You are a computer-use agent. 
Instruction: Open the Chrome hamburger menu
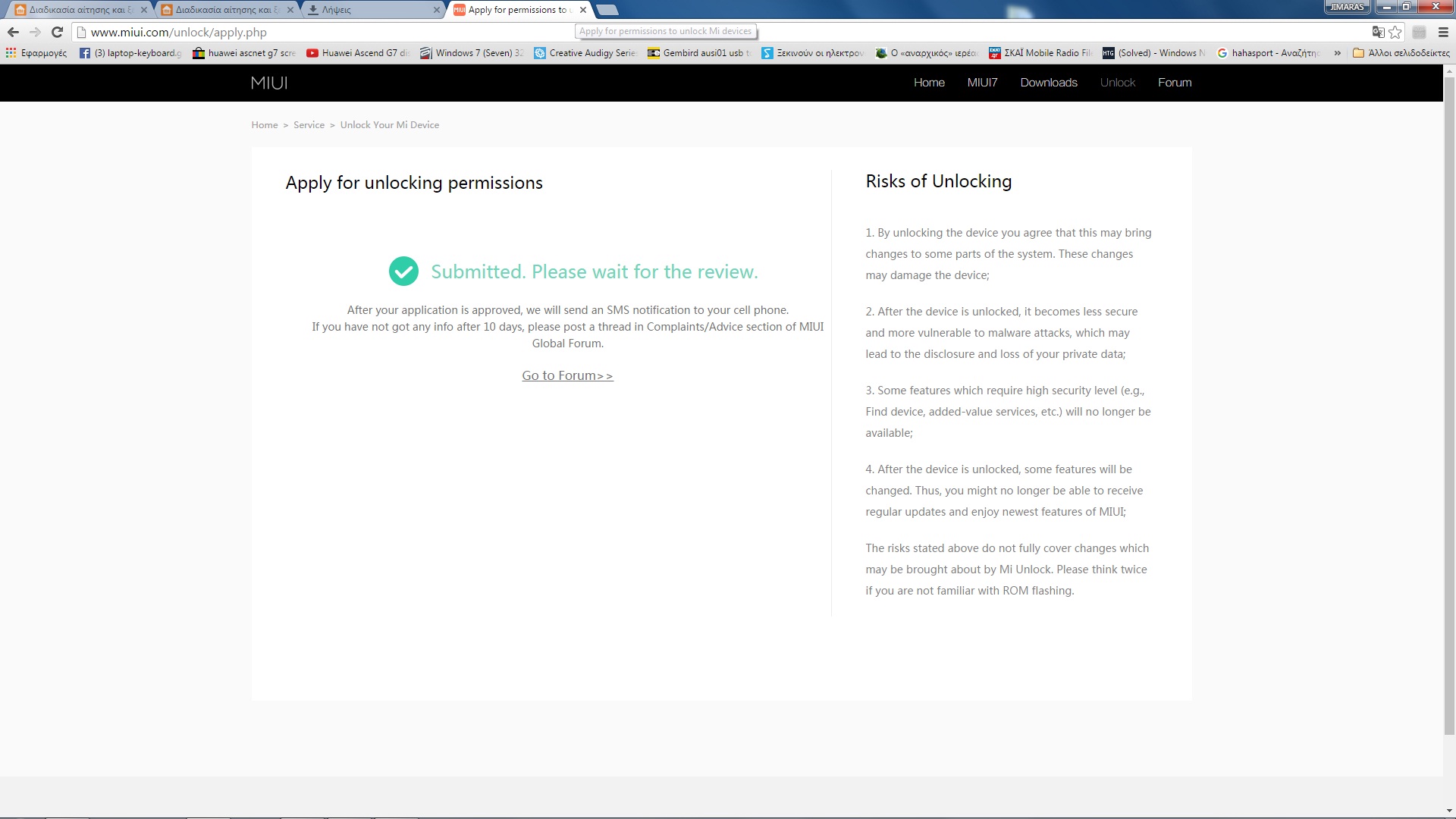[1443, 32]
